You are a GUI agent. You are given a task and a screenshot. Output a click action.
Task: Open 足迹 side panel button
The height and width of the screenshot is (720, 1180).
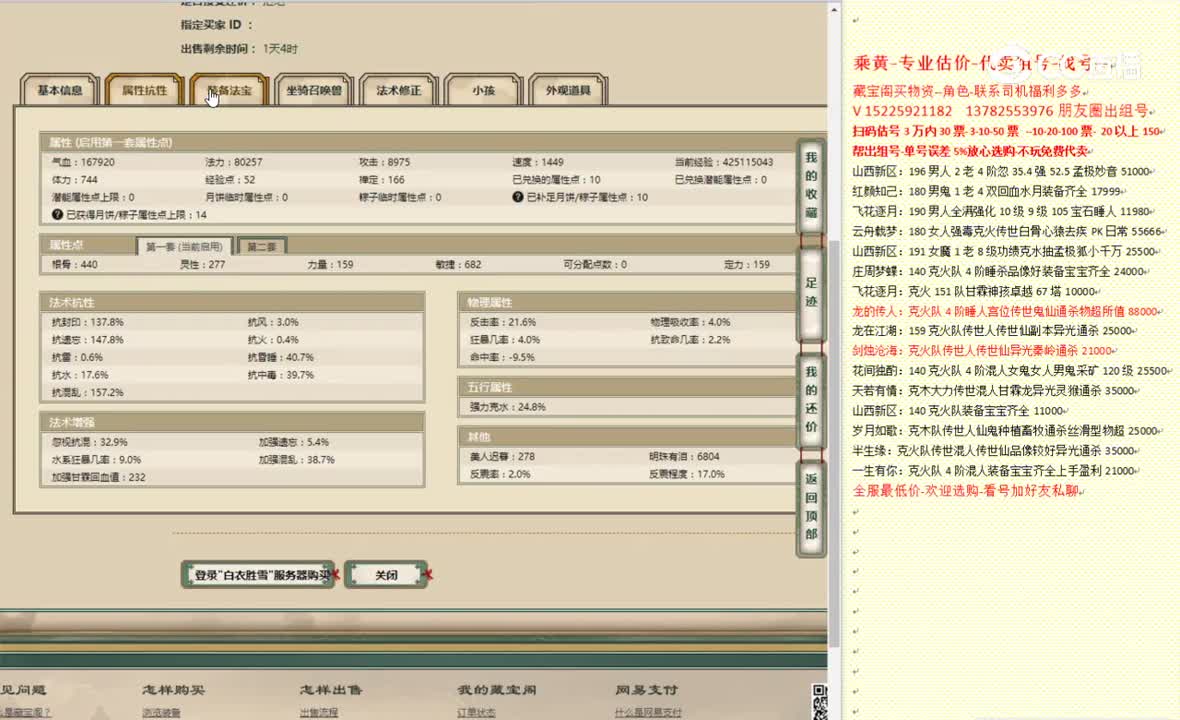[x=810, y=293]
